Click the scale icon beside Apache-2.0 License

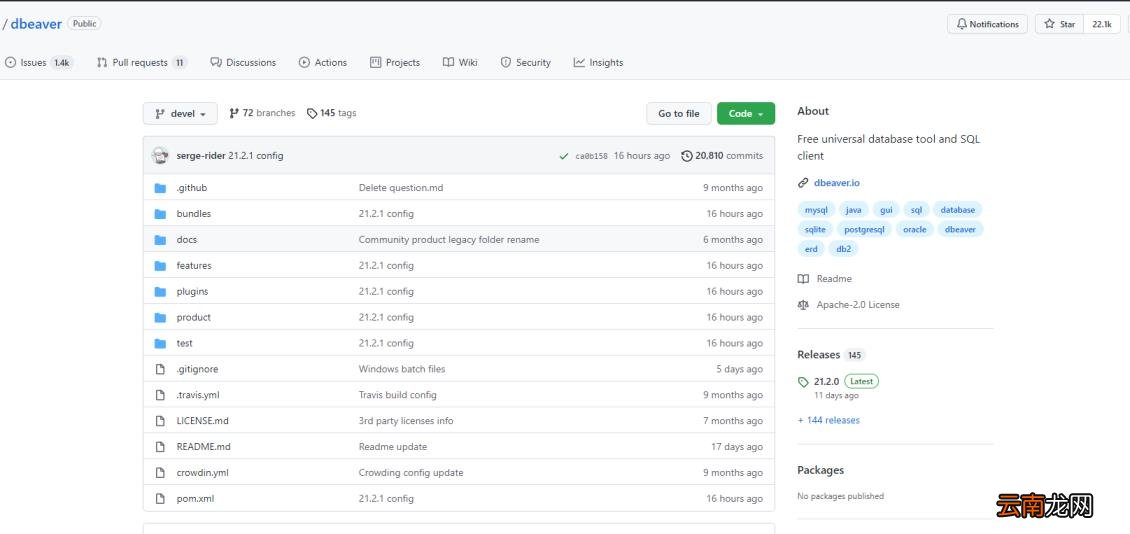803,305
